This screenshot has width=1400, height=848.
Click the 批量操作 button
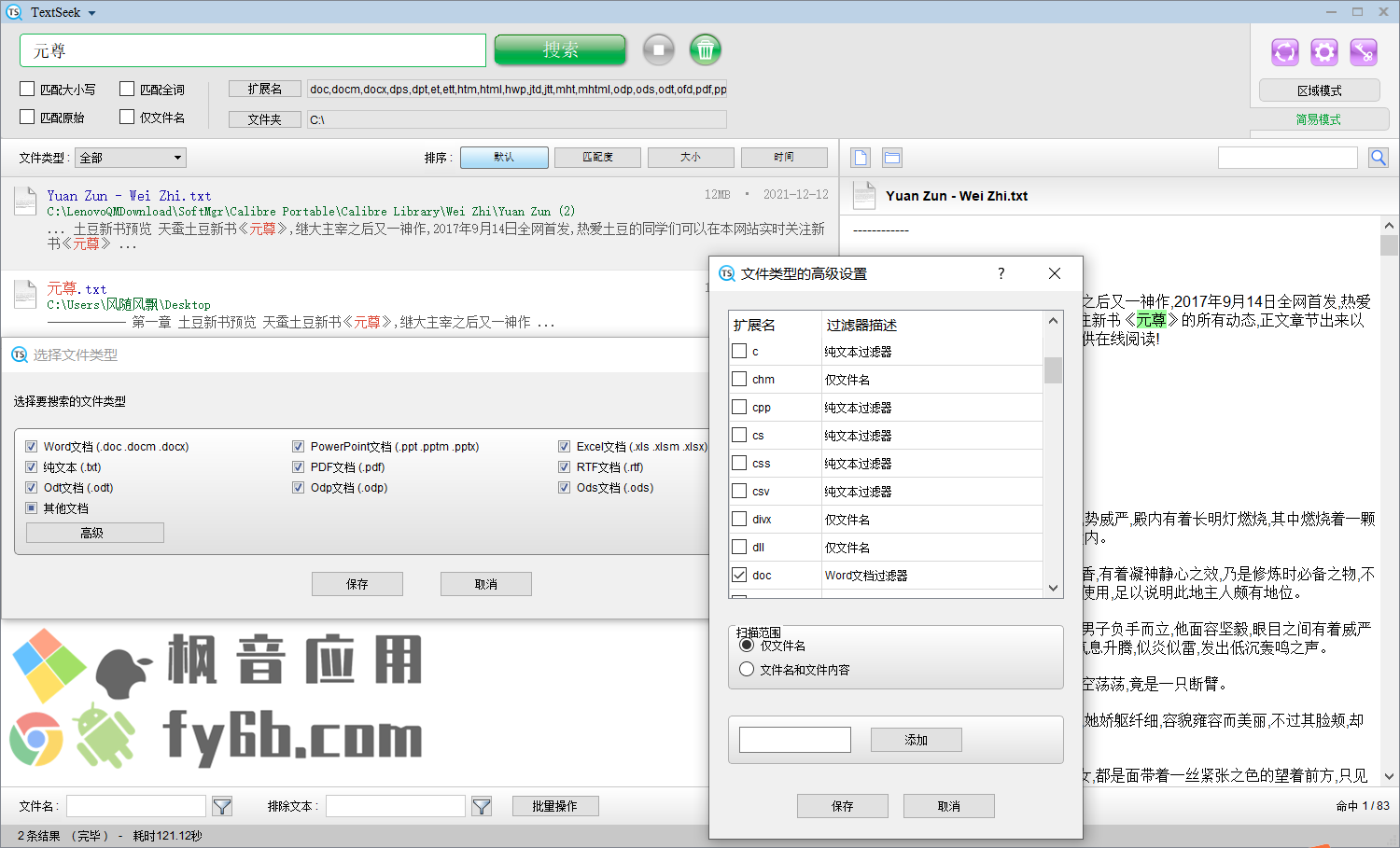point(555,806)
